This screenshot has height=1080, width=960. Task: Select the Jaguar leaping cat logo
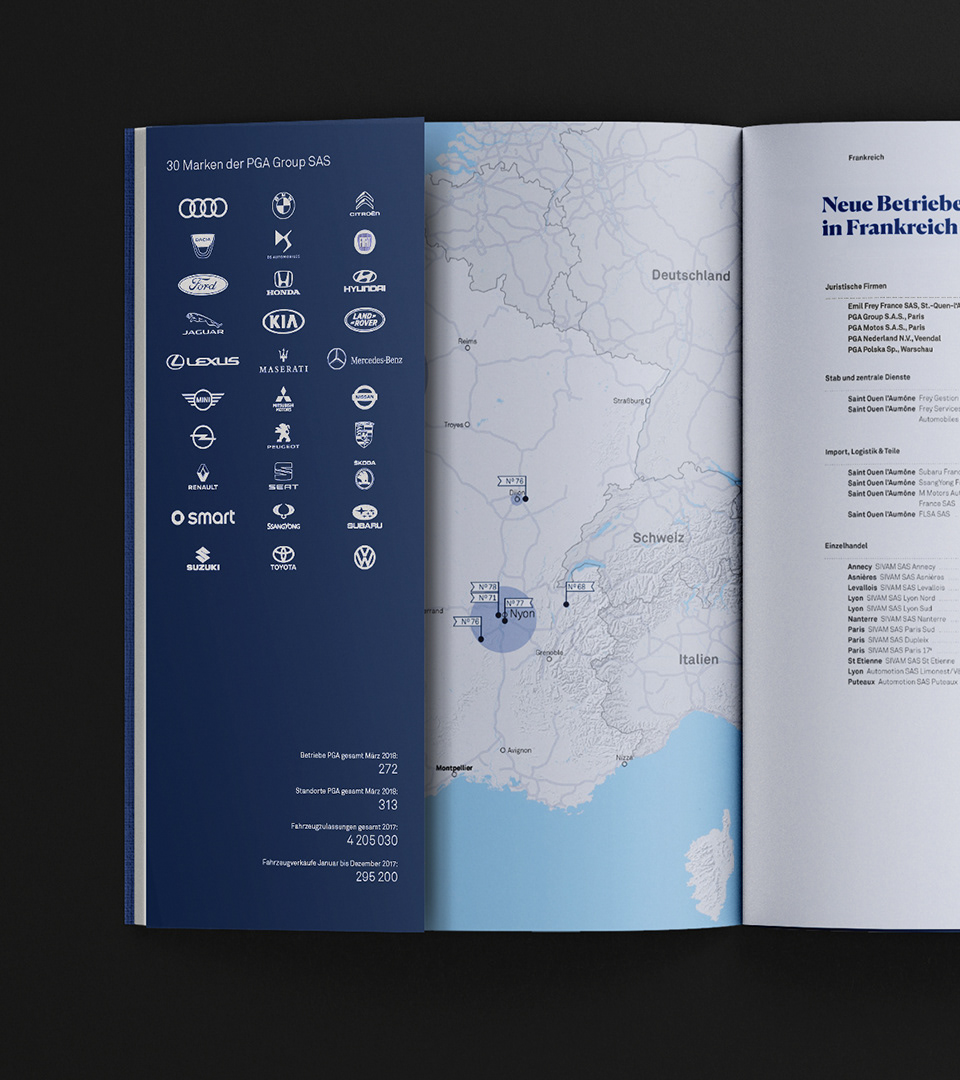click(x=203, y=323)
